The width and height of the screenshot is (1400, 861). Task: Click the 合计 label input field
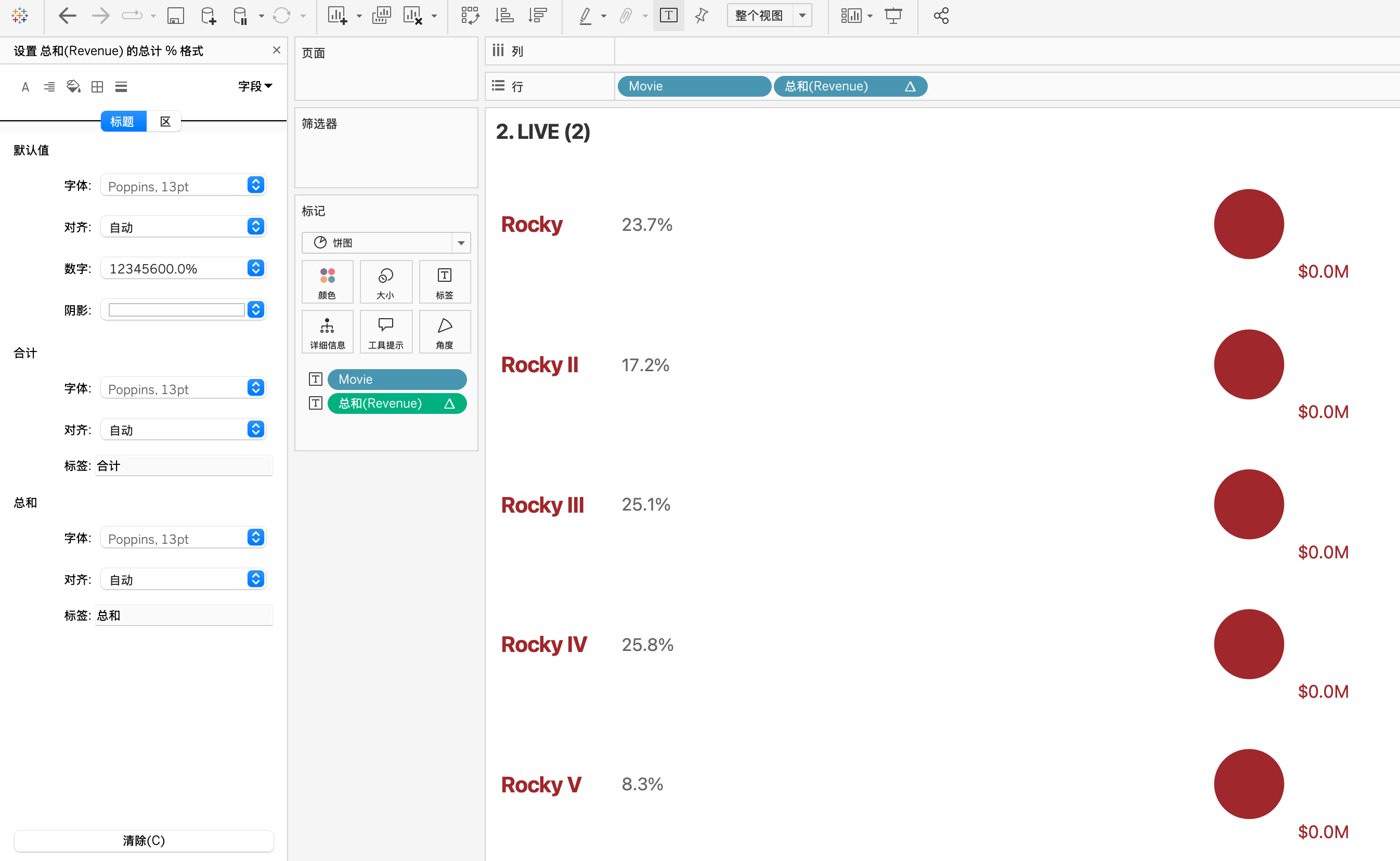pos(184,466)
